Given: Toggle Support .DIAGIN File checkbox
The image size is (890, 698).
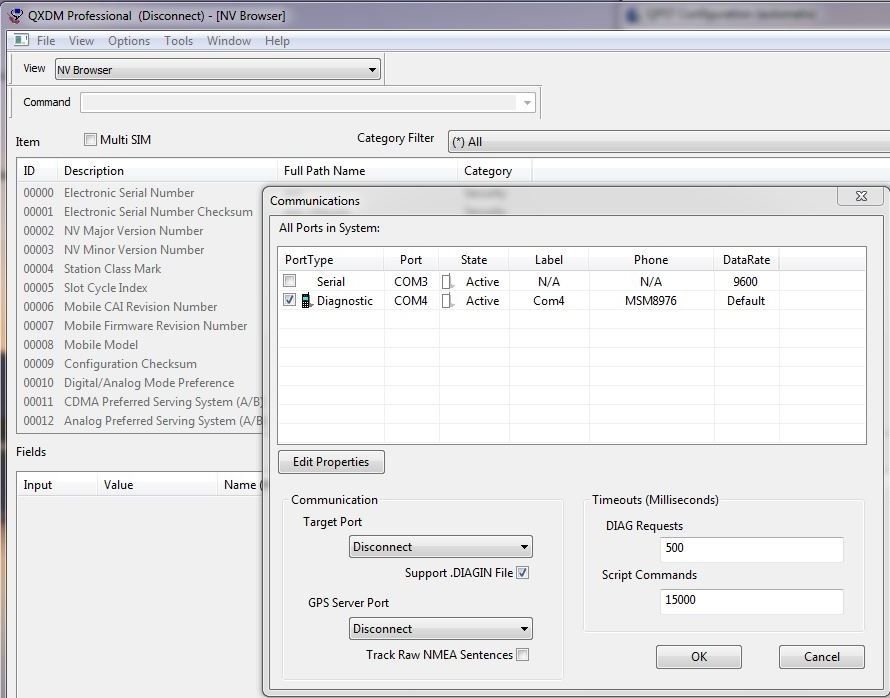Looking at the screenshot, I should point(523,573).
